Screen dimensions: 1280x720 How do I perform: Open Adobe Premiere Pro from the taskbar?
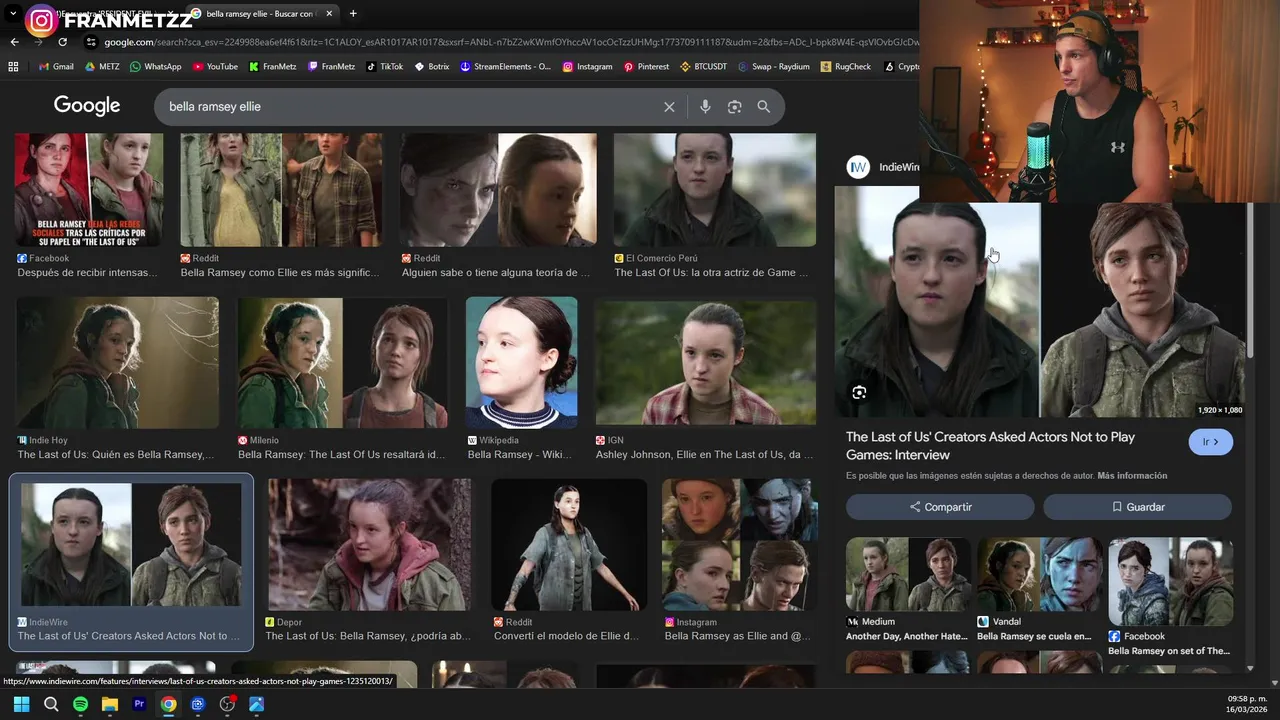click(139, 704)
